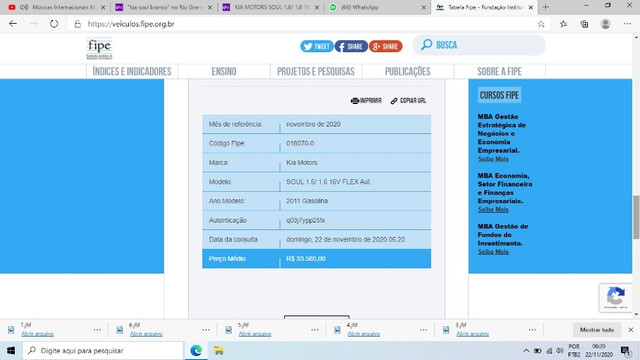Share page via Facebook button
The height and width of the screenshot is (360, 640).
click(x=351, y=46)
